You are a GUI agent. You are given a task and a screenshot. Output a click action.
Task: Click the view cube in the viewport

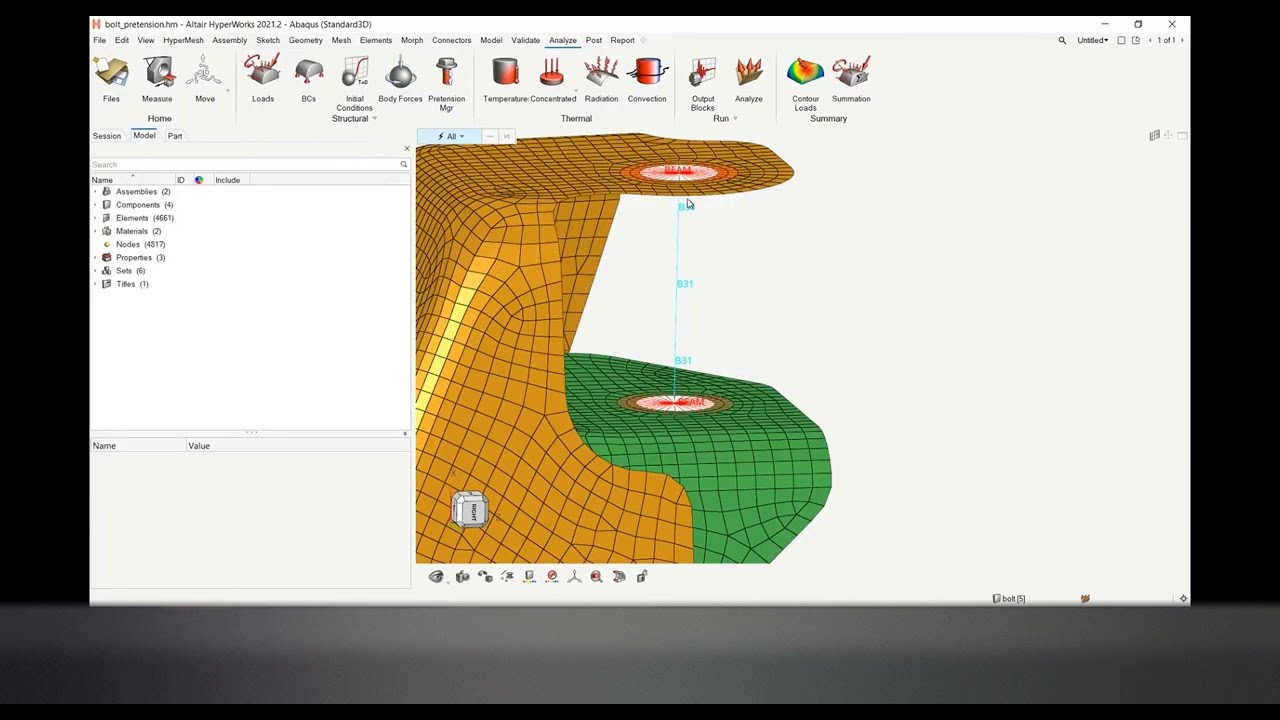470,510
